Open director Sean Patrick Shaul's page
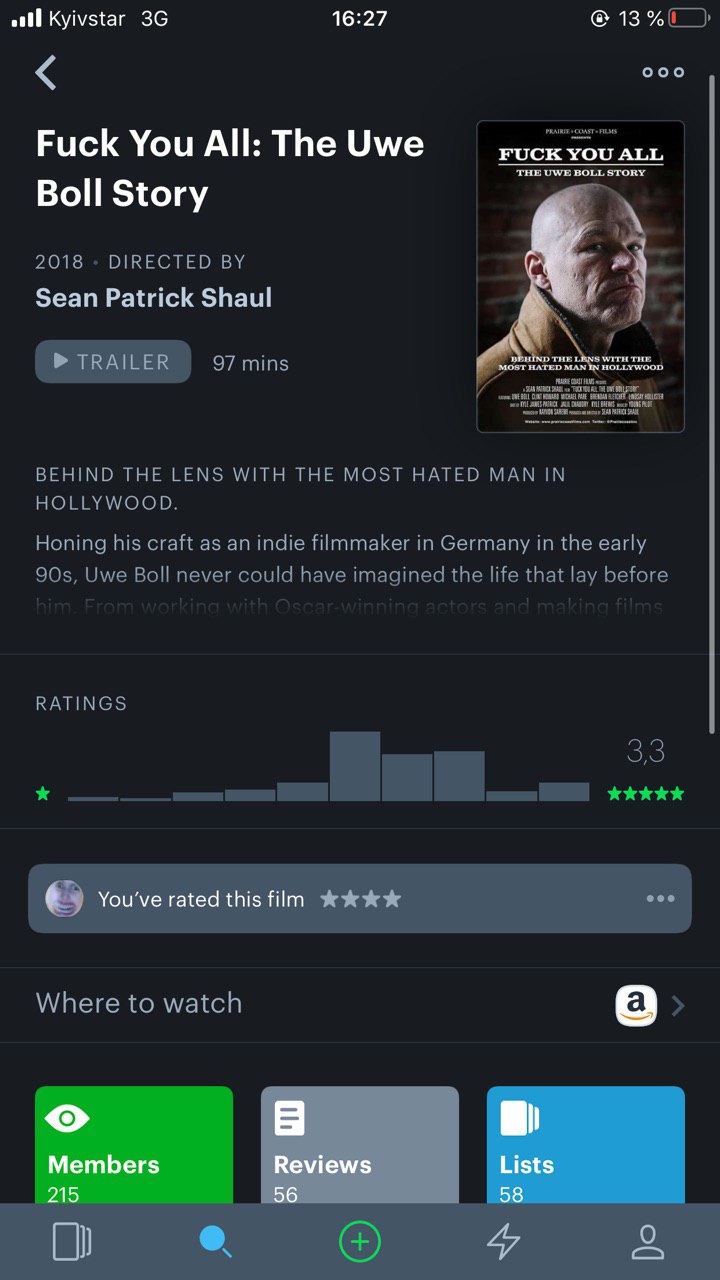This screenshot has width=720, height=1280. (154, 298)
